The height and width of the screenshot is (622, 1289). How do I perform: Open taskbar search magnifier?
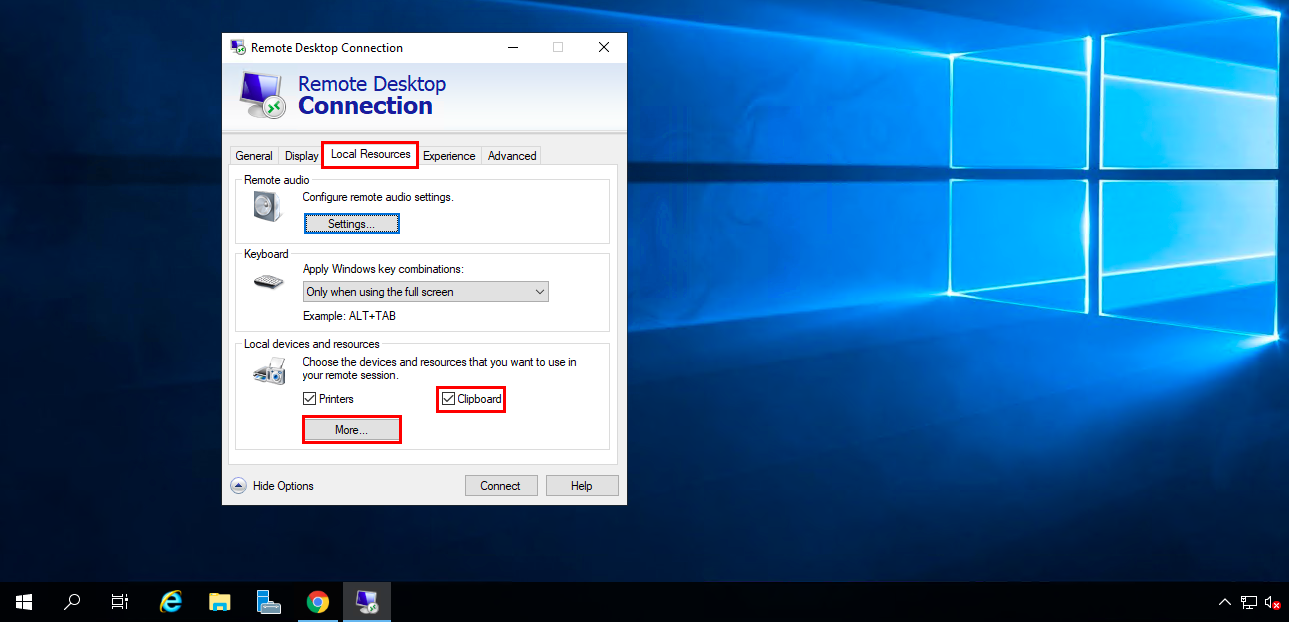coord(72,601)
